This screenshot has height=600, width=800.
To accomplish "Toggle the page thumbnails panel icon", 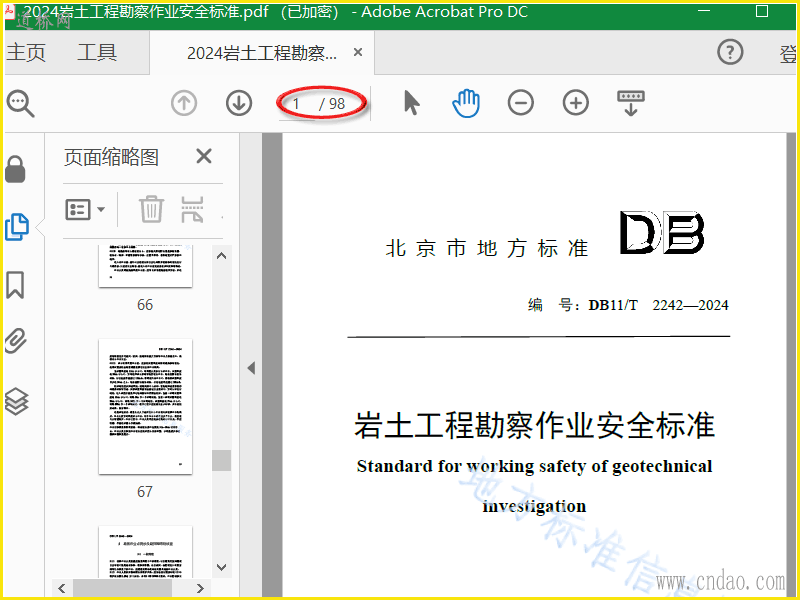I will pyautogui.click(x=16, y=227).
